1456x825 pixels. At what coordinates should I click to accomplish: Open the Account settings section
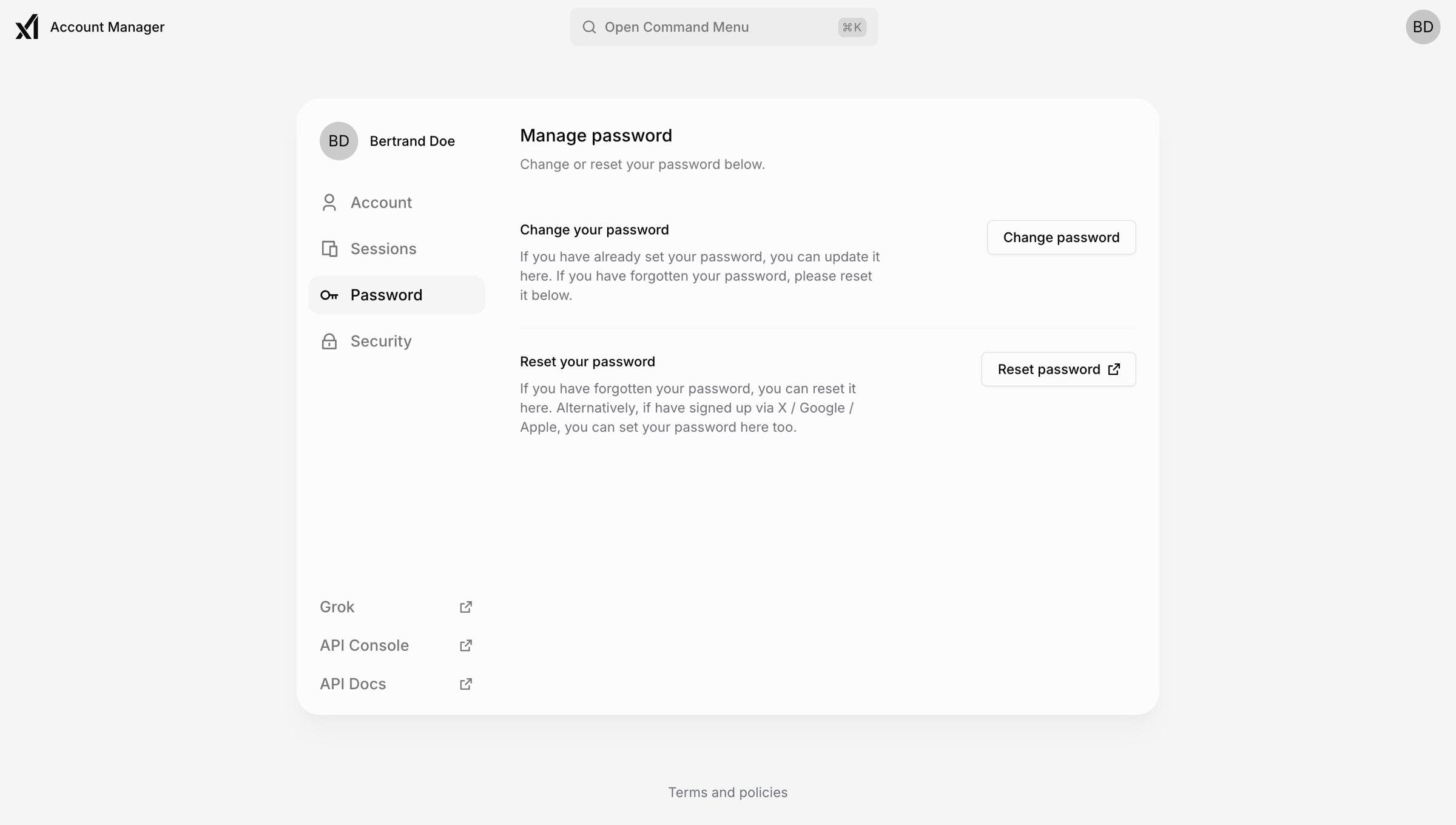click(x=397, y=203)
